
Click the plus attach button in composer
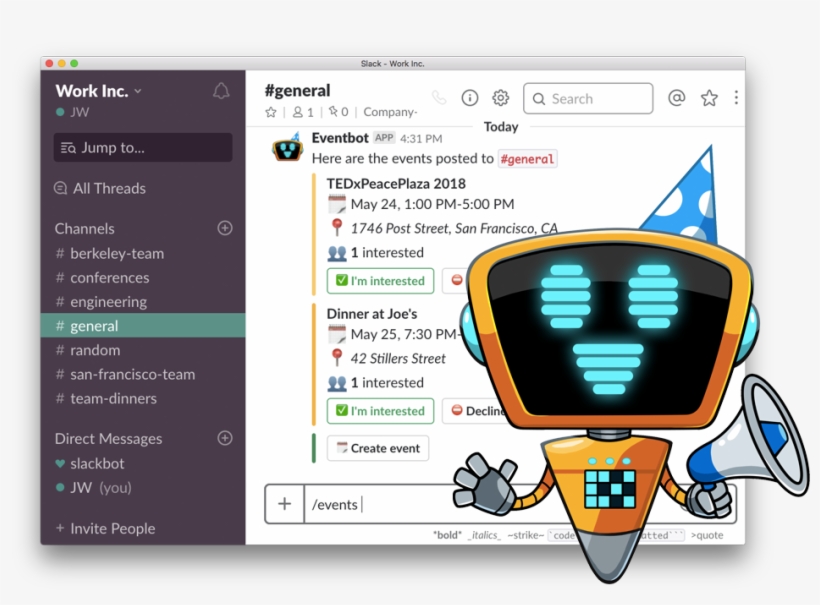coord(284,504)
